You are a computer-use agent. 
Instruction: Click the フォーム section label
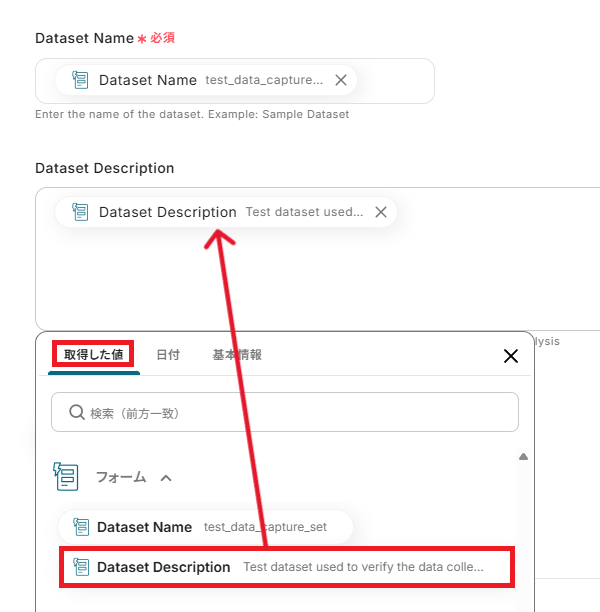coord(121,477)
